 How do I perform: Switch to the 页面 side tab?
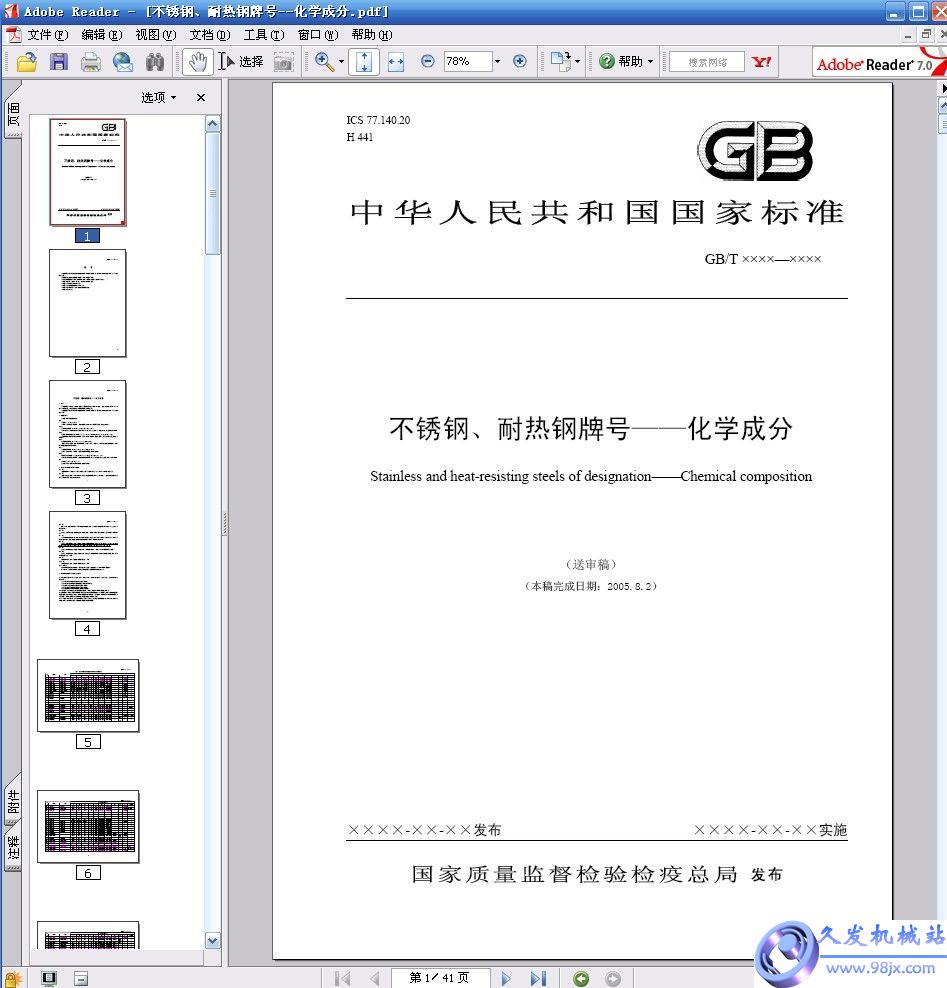point(13,114)
